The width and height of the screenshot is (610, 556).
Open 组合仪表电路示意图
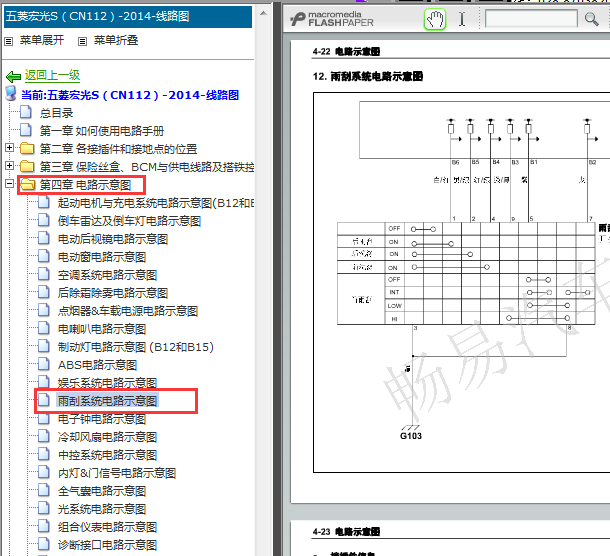[107, 527]
